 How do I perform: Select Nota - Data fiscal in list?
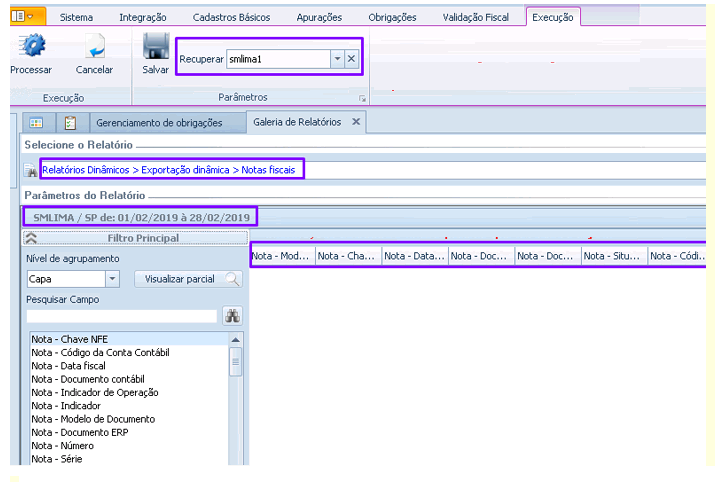coord(68,366)
